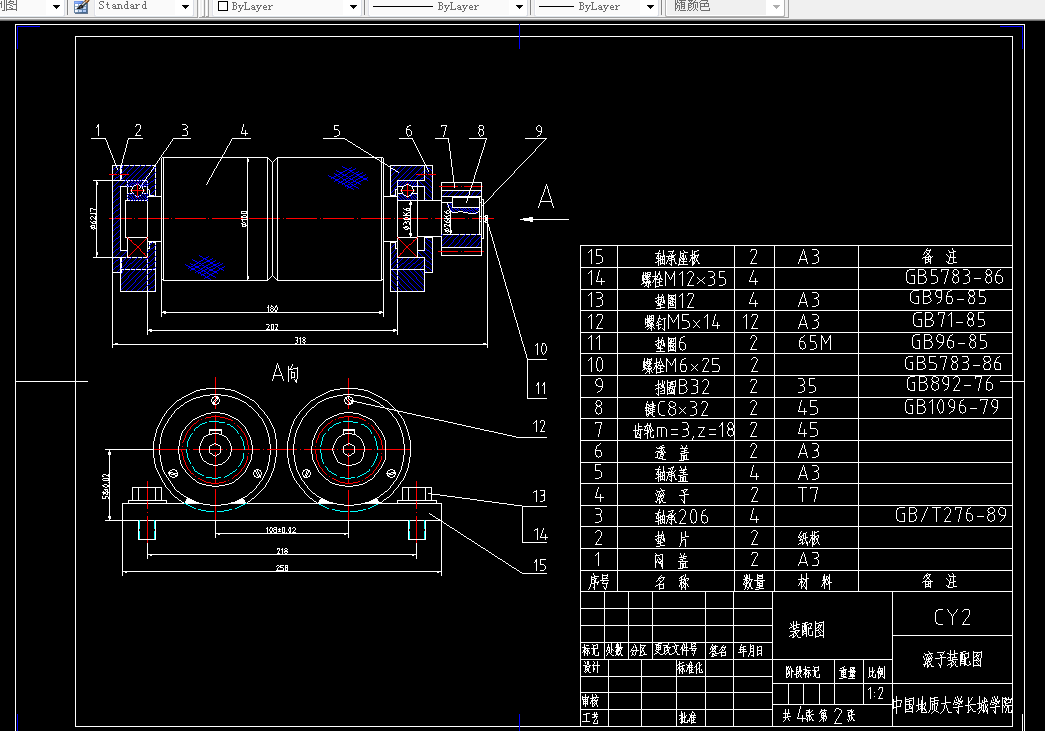1045x731 pixels.
Task: Click the GB/T276-89 standard text
Action: point(951,515)
